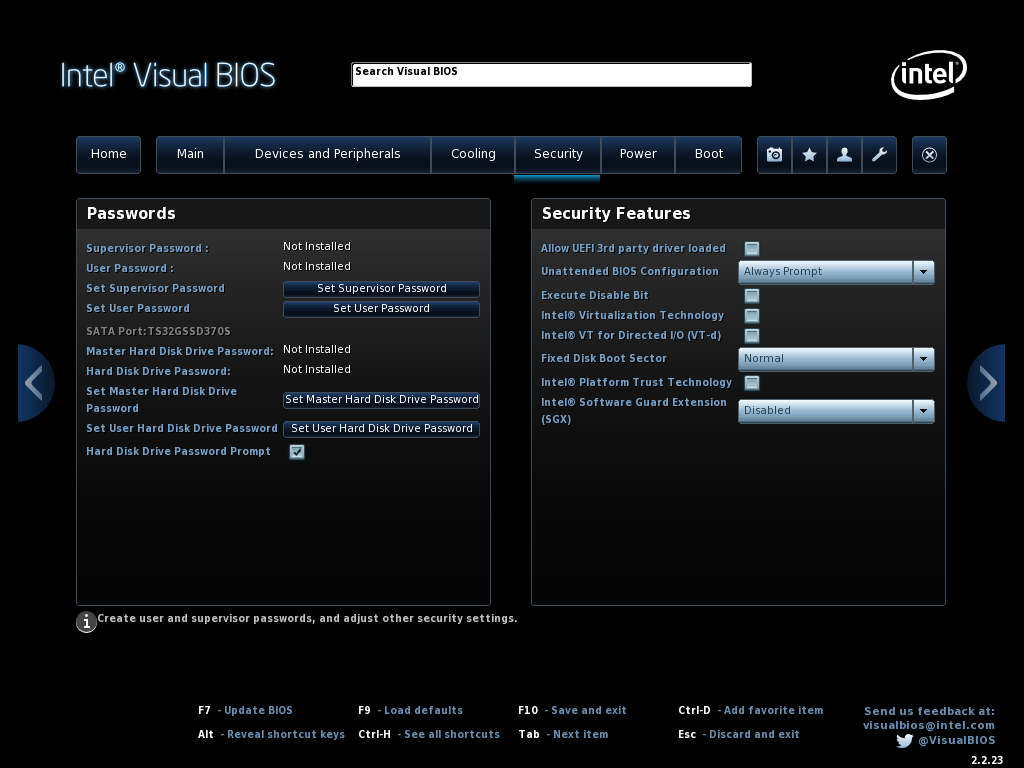This screenshot has width=1024, height=768.
Task: Click the version number 2.2.23
Action: coord(987,760)
